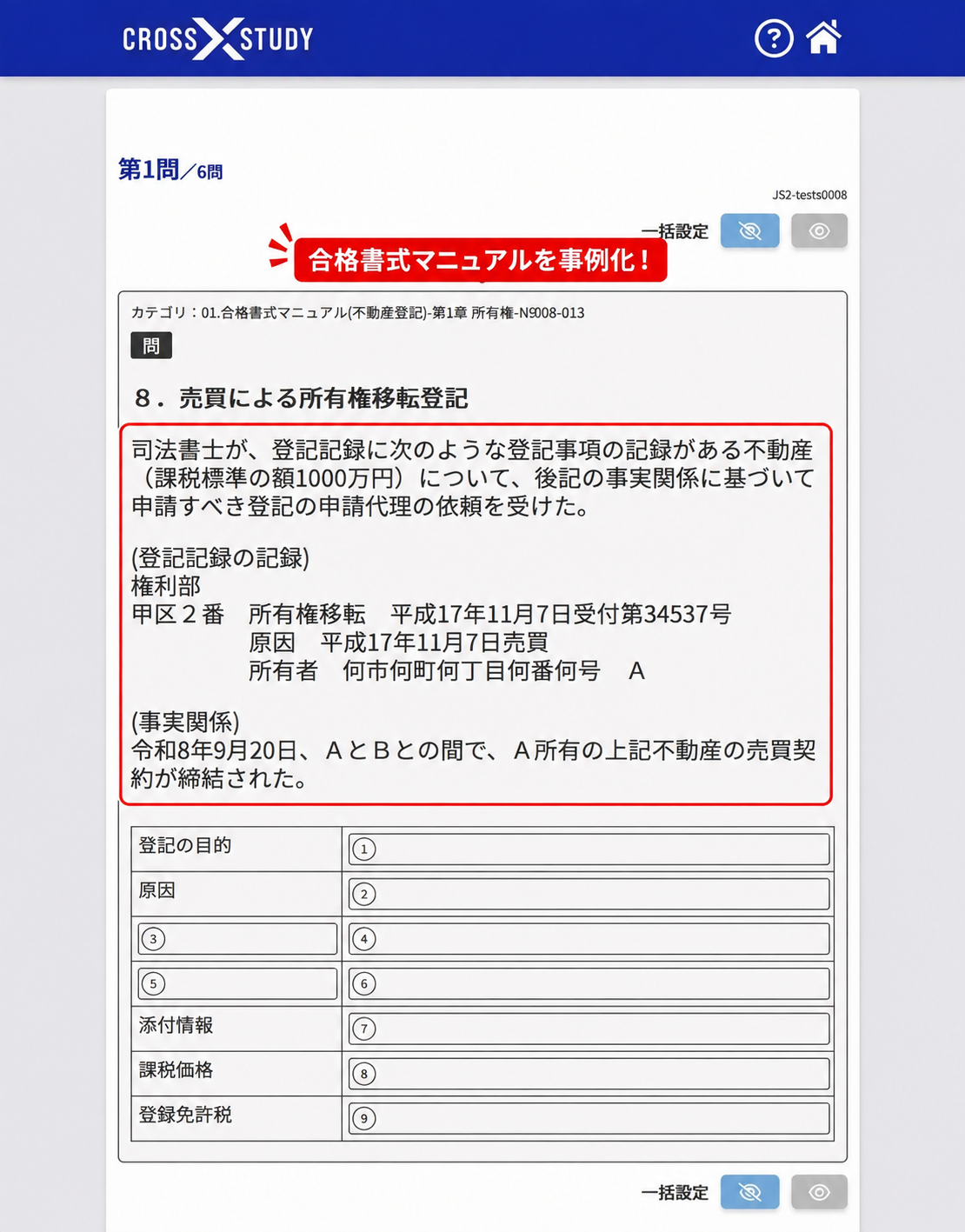
Task: Show all answers with top eye button
Action: point(819,231)
